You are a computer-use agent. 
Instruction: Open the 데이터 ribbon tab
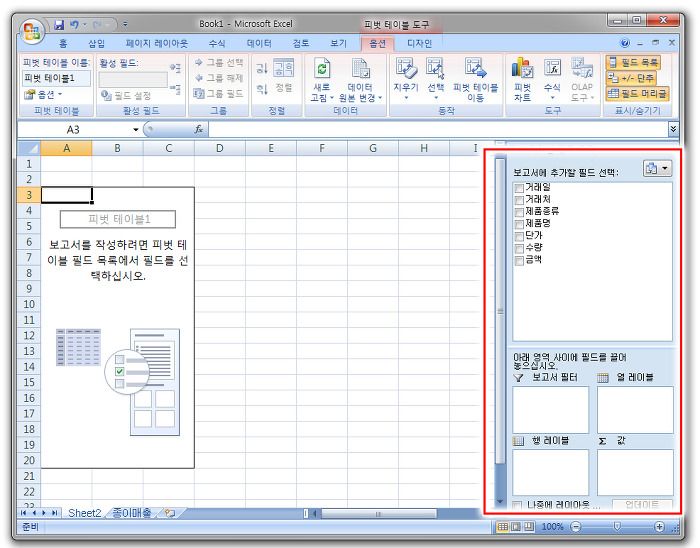(x=259, y=44)
